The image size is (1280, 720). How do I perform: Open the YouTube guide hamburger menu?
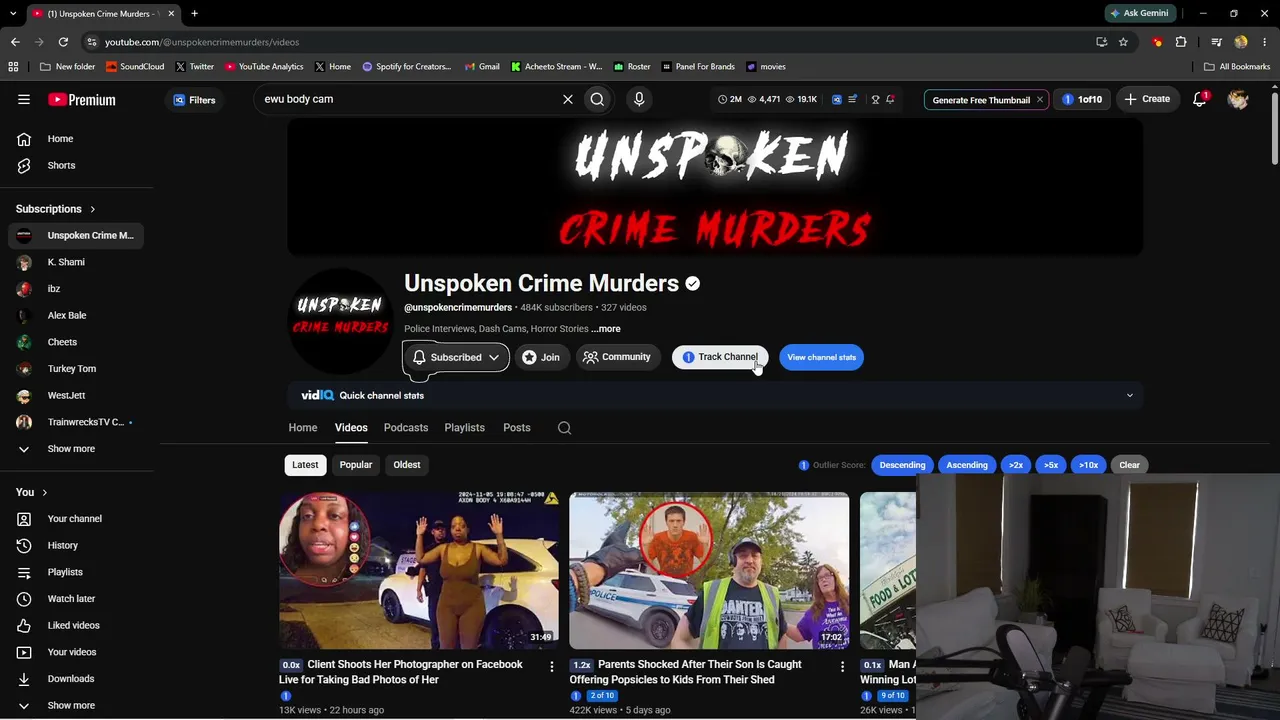point(24,100)
